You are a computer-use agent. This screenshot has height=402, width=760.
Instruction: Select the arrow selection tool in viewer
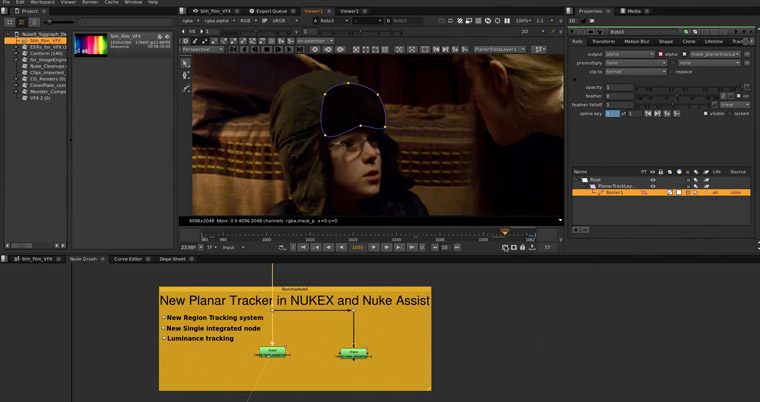click(186, 63)
